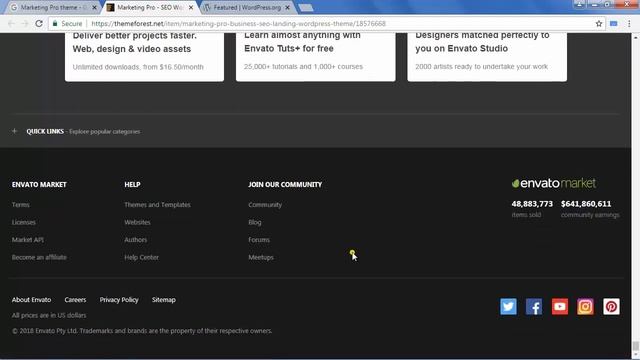Screen dimensions: 640x360
Task: Open Envato YouTube channel icon
Action: tap(560, 307)
